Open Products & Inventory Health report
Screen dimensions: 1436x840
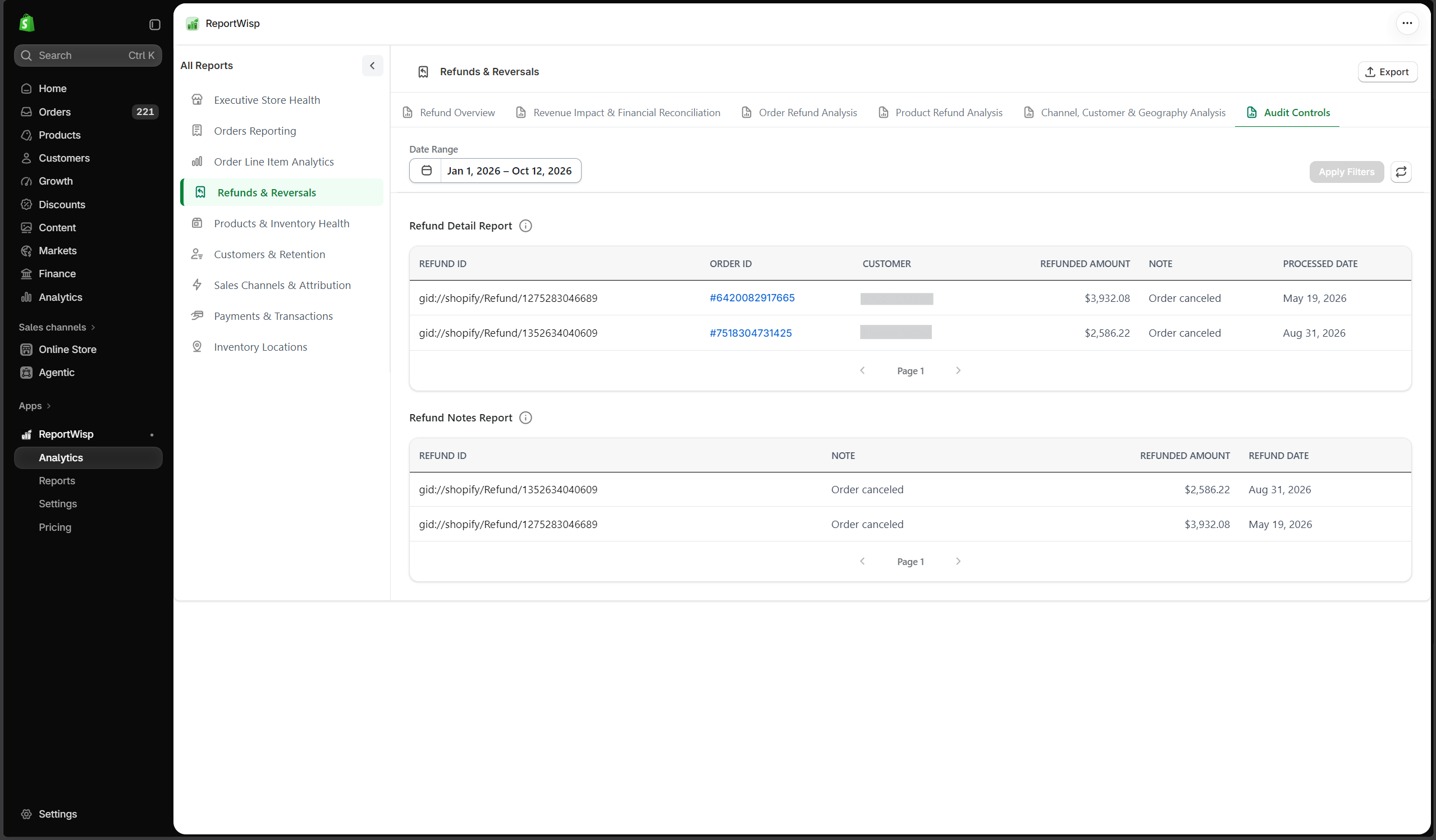[281, 223]
